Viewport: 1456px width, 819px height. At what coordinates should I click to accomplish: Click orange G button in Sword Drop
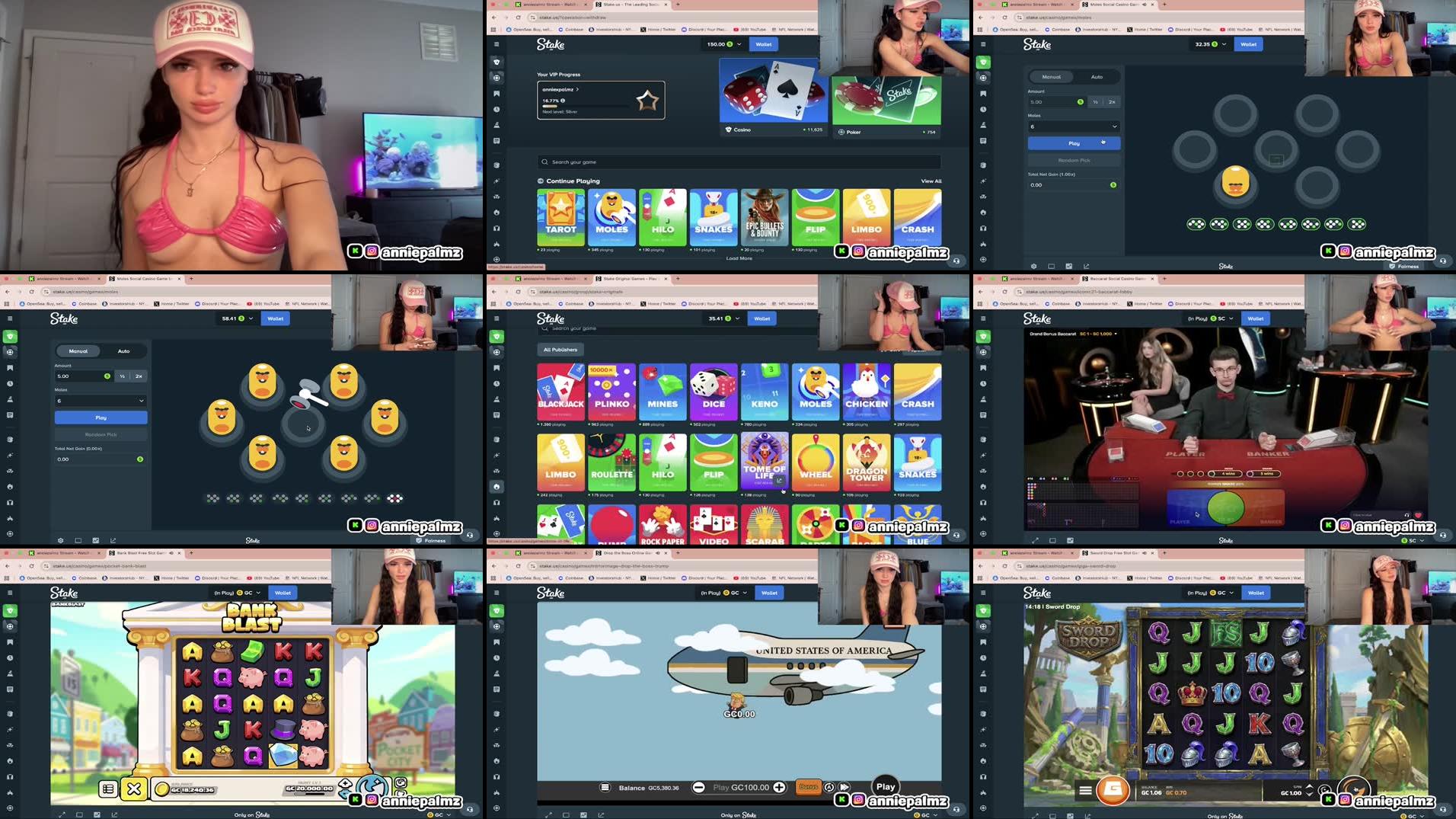point(1113,790)
